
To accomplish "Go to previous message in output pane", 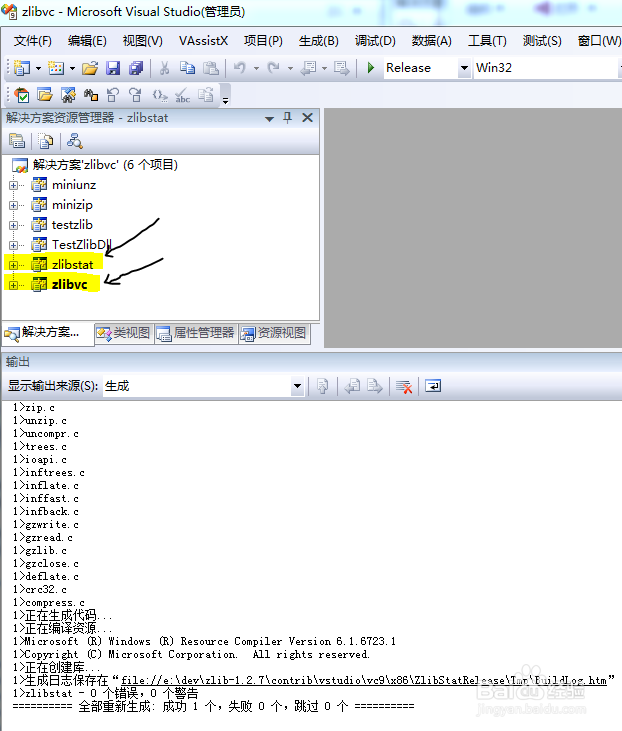I will coord(352,386).
